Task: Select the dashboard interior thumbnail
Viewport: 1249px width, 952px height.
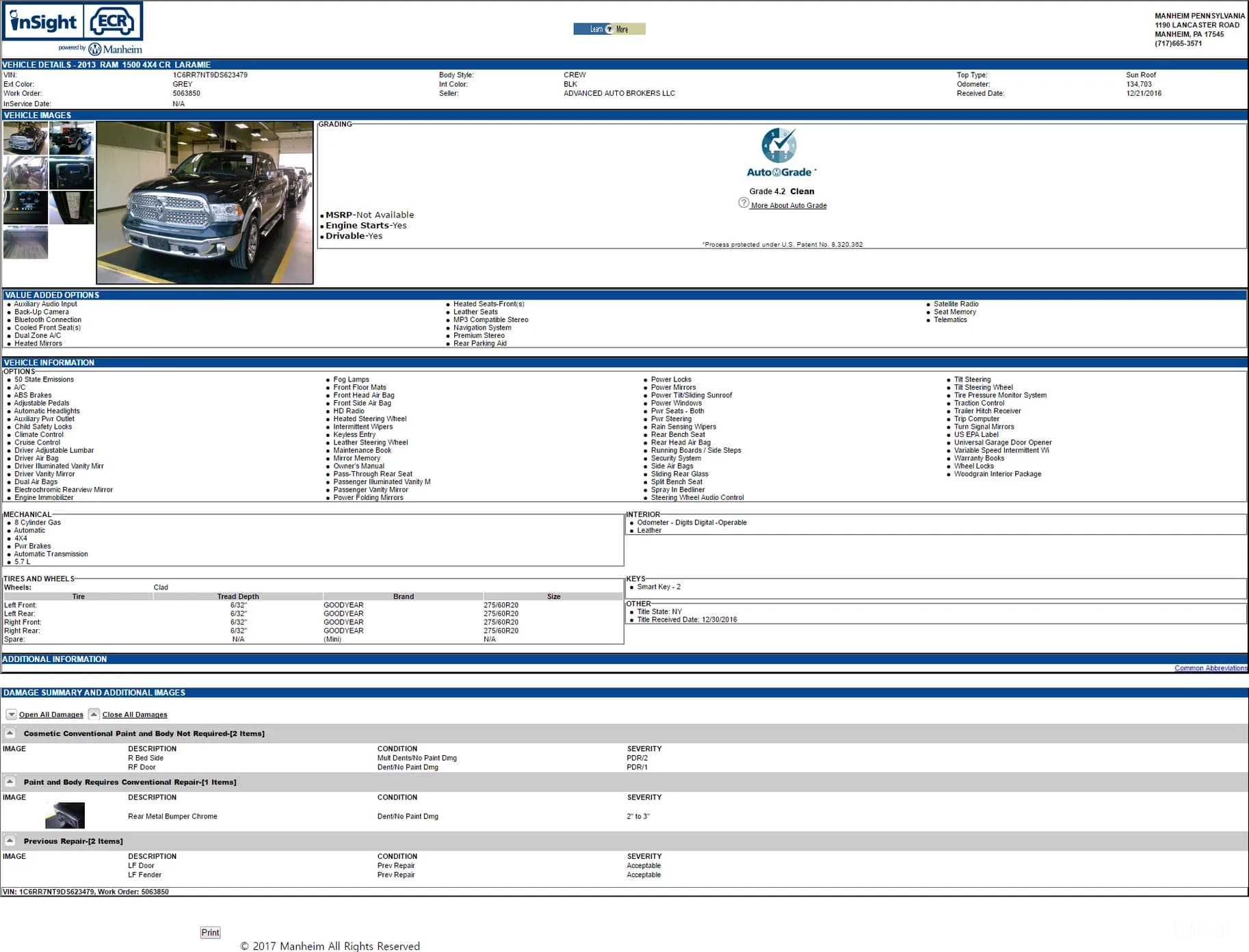Action: [72, 173]
